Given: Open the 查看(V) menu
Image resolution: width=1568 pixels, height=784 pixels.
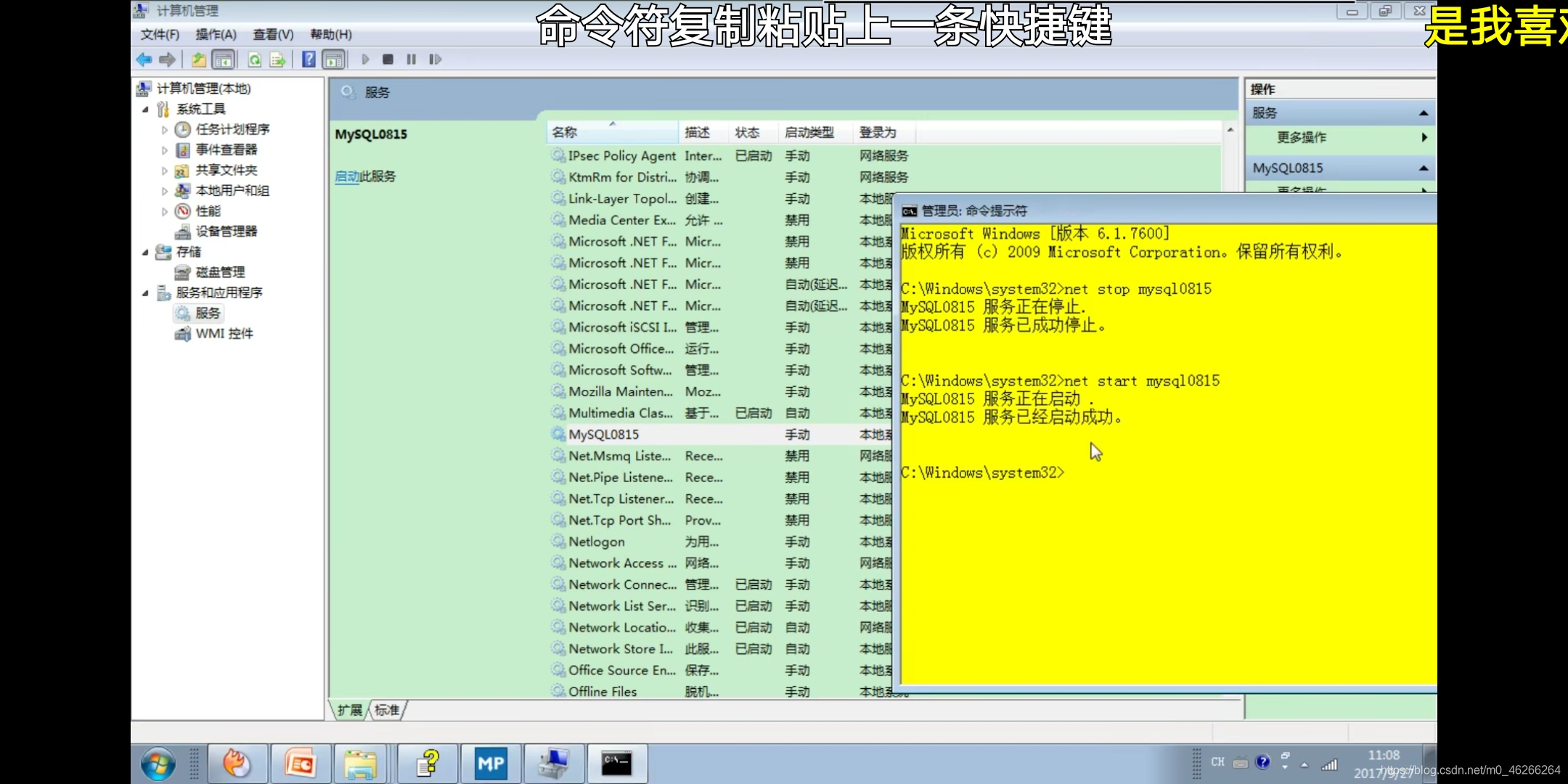Looking at the screenshot, I should point(273,34).
